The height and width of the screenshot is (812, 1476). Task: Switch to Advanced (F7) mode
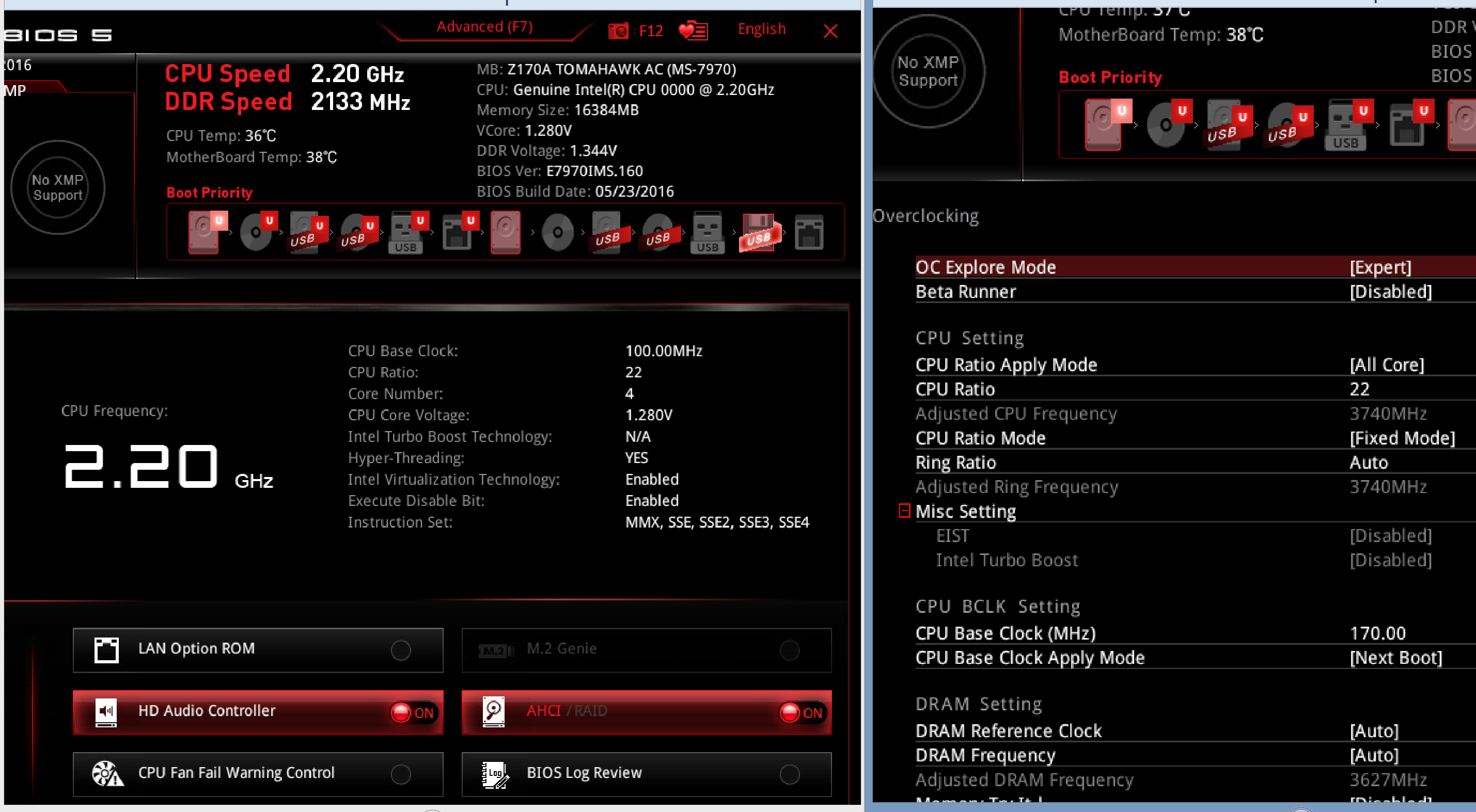coord(484,27)
